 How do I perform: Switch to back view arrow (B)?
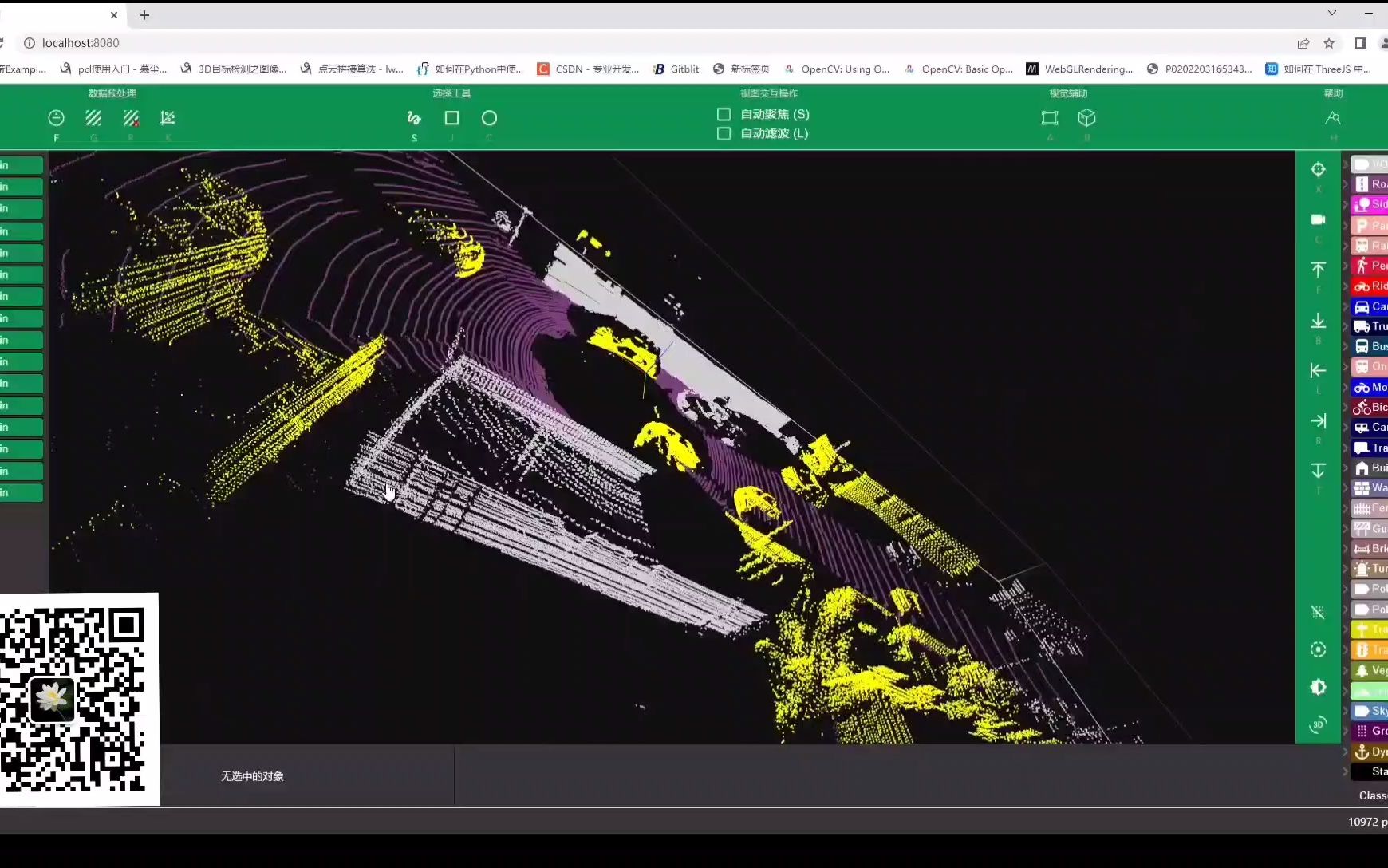1318,321
